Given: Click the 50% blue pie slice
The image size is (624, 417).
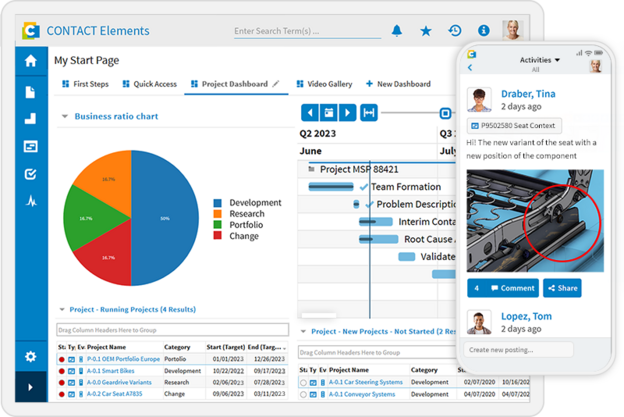Looking at the screenshot, I should [x=165, y=218].
